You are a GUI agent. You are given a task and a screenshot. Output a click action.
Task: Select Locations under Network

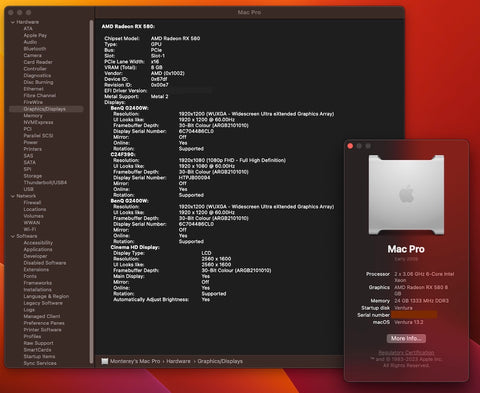35,209
